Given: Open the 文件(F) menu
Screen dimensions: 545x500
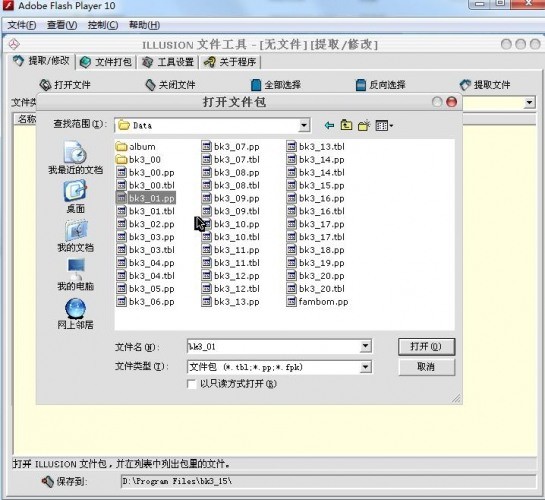Looking at the screenshot, I should [x=22, y=25].
